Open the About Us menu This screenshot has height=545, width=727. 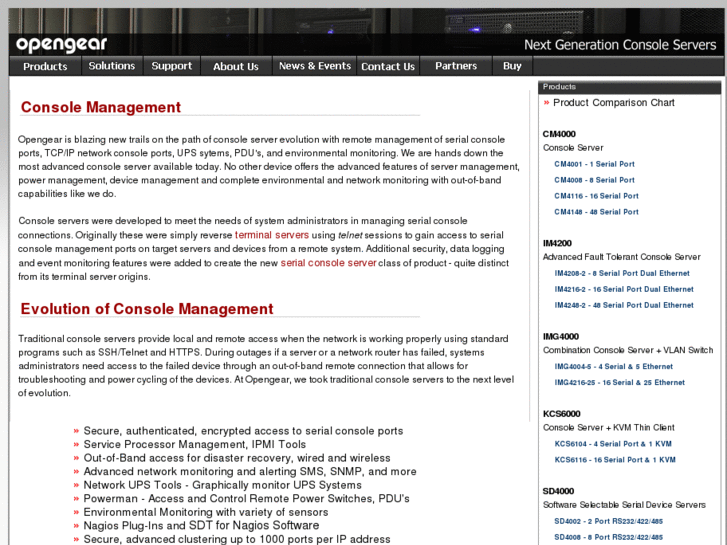(236, 66)
